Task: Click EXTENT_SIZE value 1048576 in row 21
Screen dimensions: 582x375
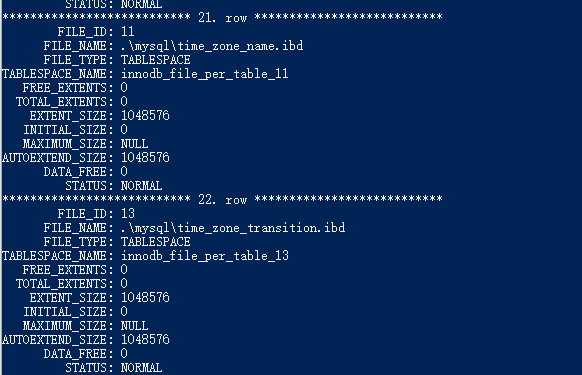Action: 145,115
